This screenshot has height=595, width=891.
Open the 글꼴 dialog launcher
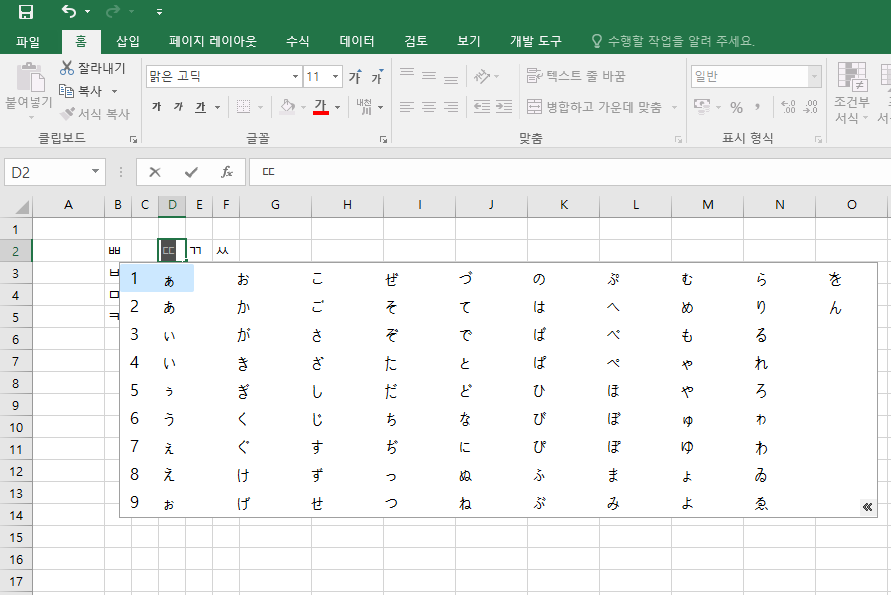[384, 139]
